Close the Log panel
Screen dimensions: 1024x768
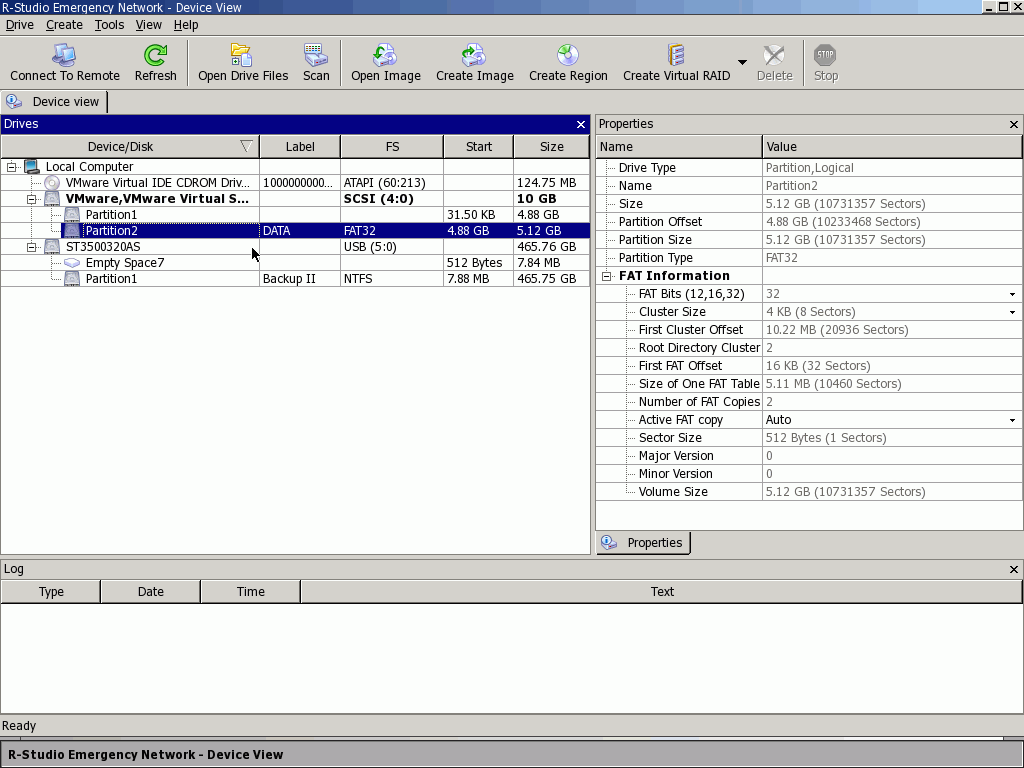click(1014, 569)
